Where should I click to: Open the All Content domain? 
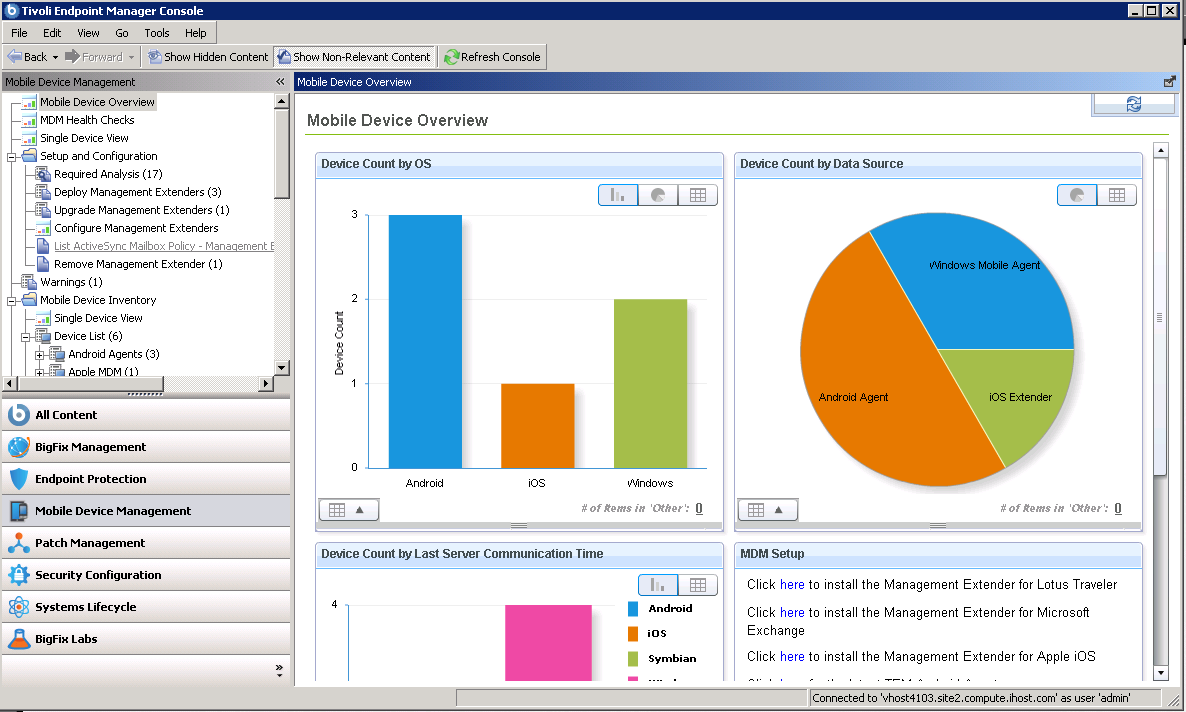coord(146,415)
